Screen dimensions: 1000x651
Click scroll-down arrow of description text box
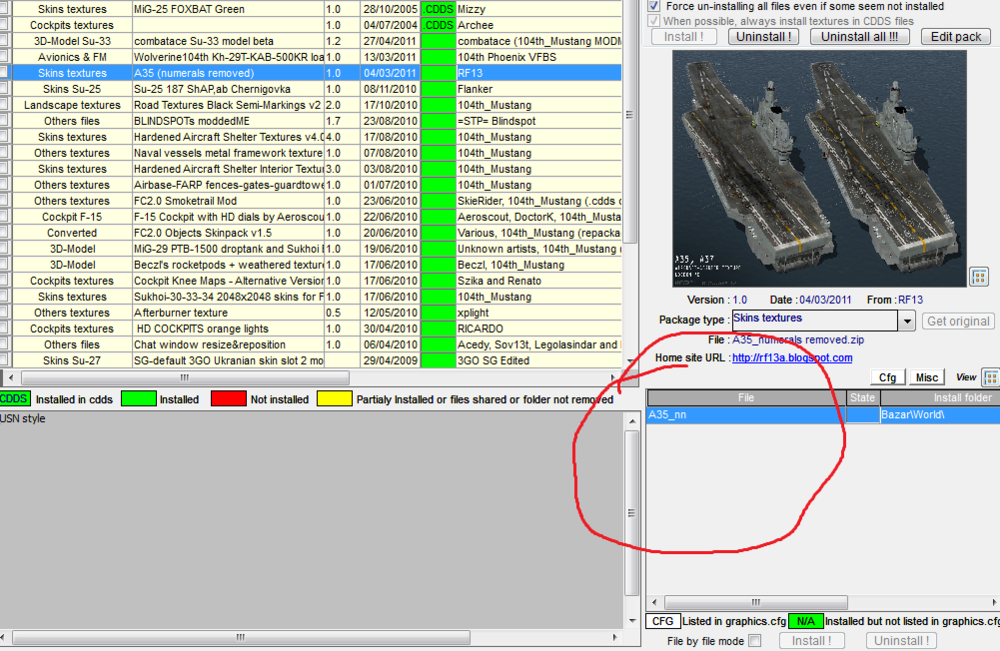(632, 620)
